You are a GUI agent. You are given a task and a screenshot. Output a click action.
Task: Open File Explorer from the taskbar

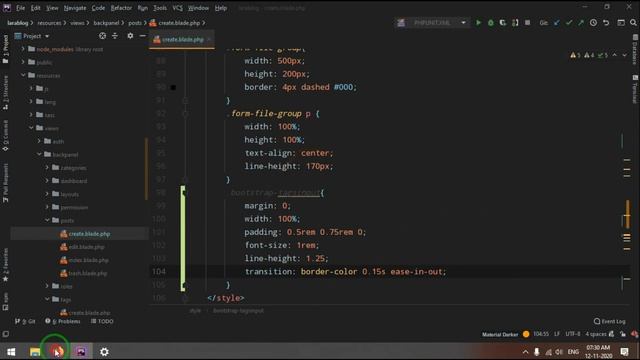click(x=35, y=351)
